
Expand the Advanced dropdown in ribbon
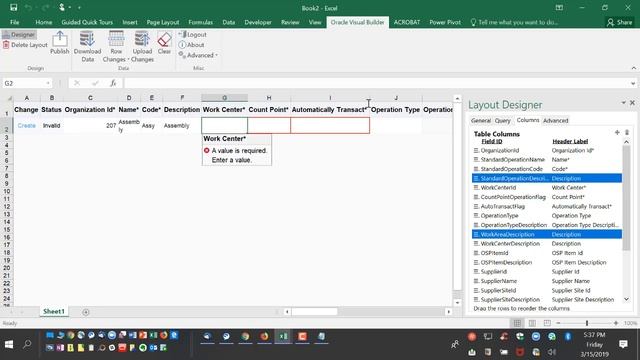[x=198, y=55]
